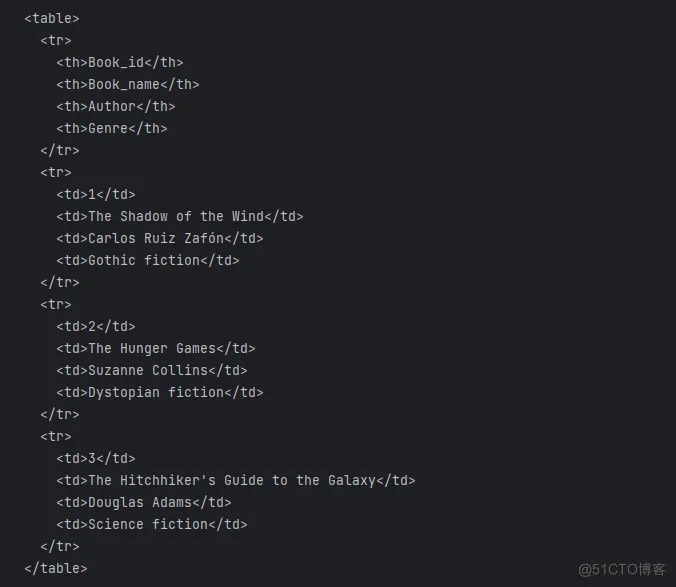The height and width of the screenshot is (587, 676).
Task: Click the Science fiction cell line
Action: click(x=151, y=524)
